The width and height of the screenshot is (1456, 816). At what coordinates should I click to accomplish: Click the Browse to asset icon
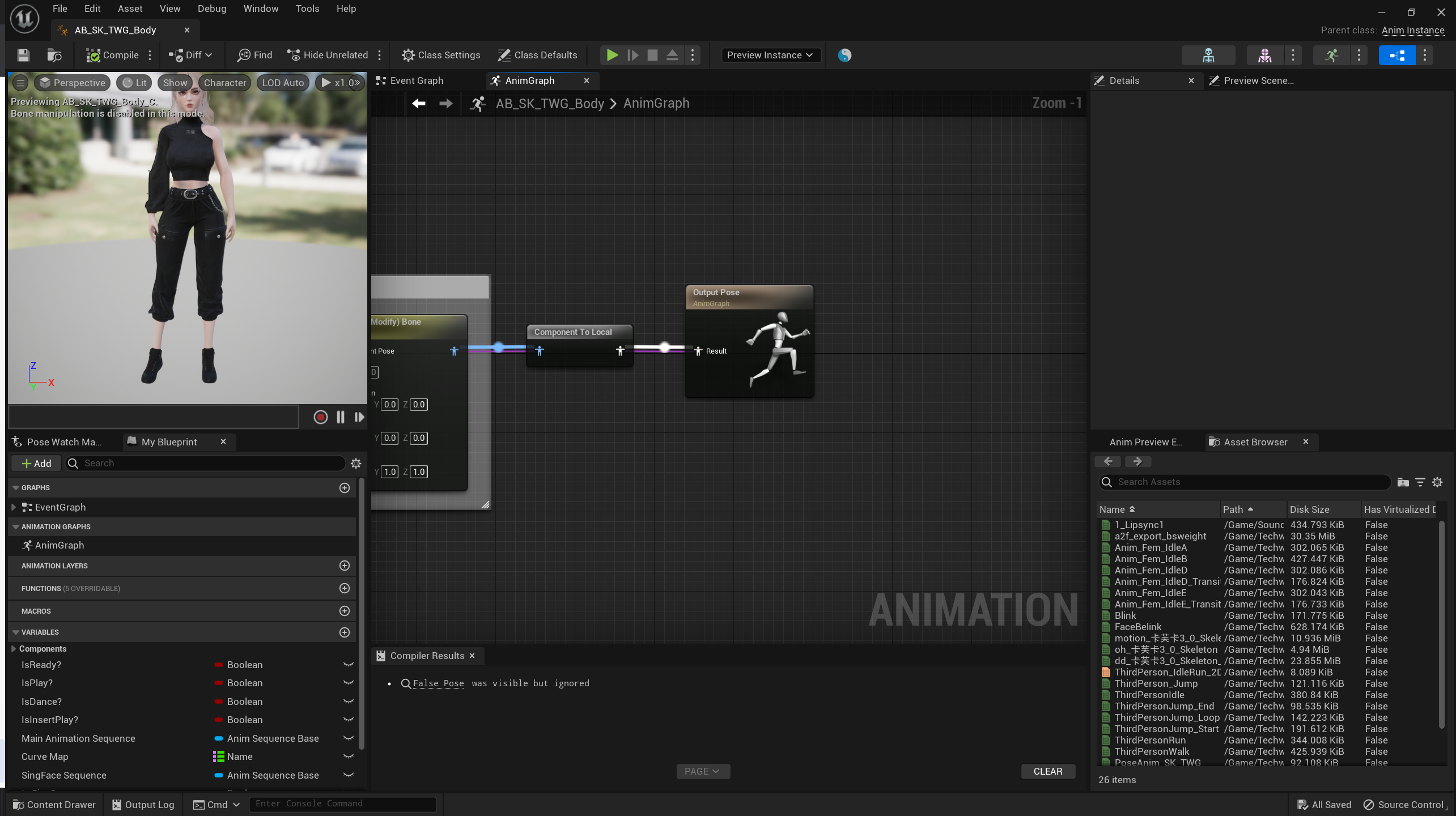[x=54, y=55]
